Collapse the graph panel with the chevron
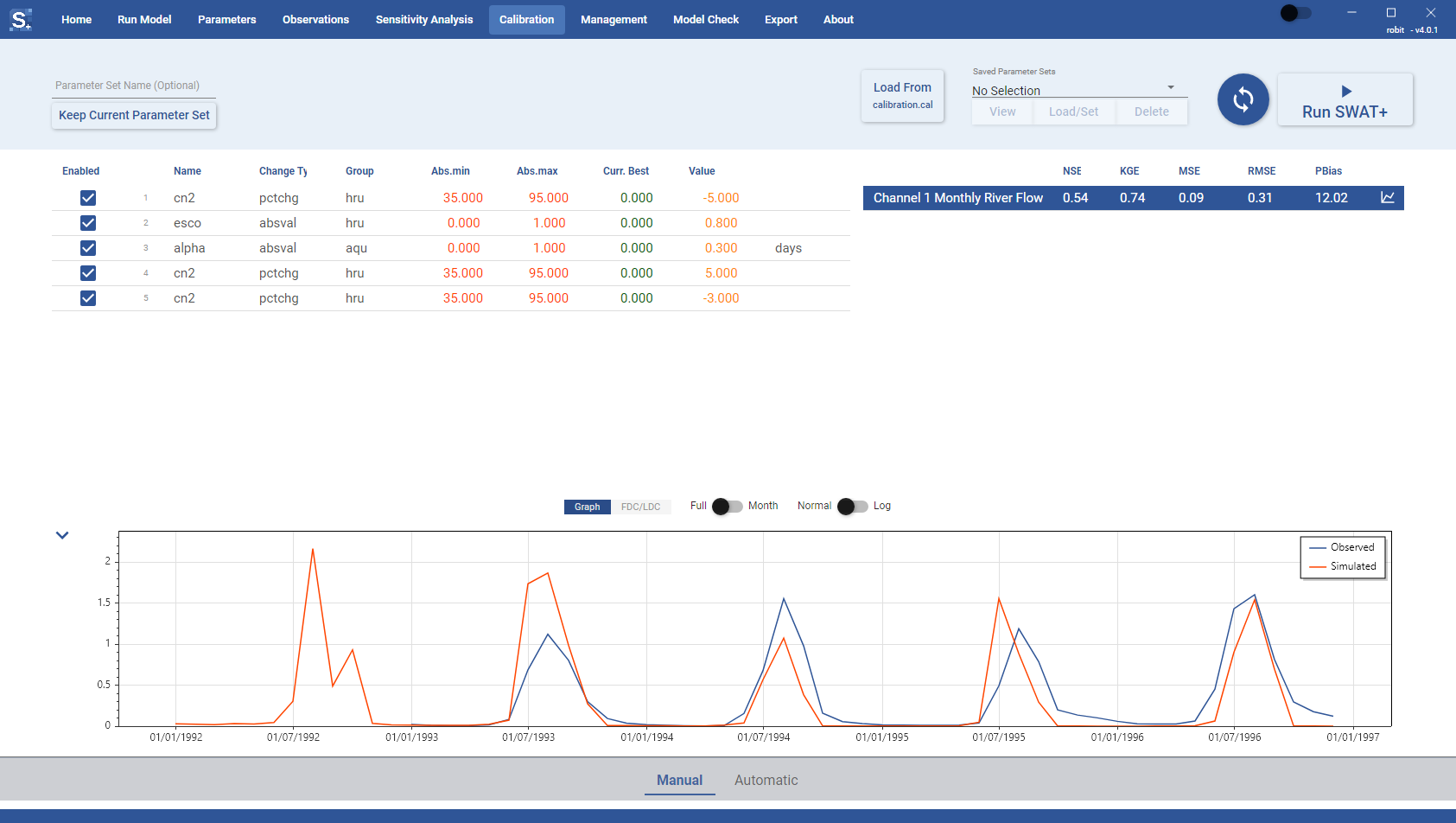This screenshot has height=823, width=1456. point(62,535)
